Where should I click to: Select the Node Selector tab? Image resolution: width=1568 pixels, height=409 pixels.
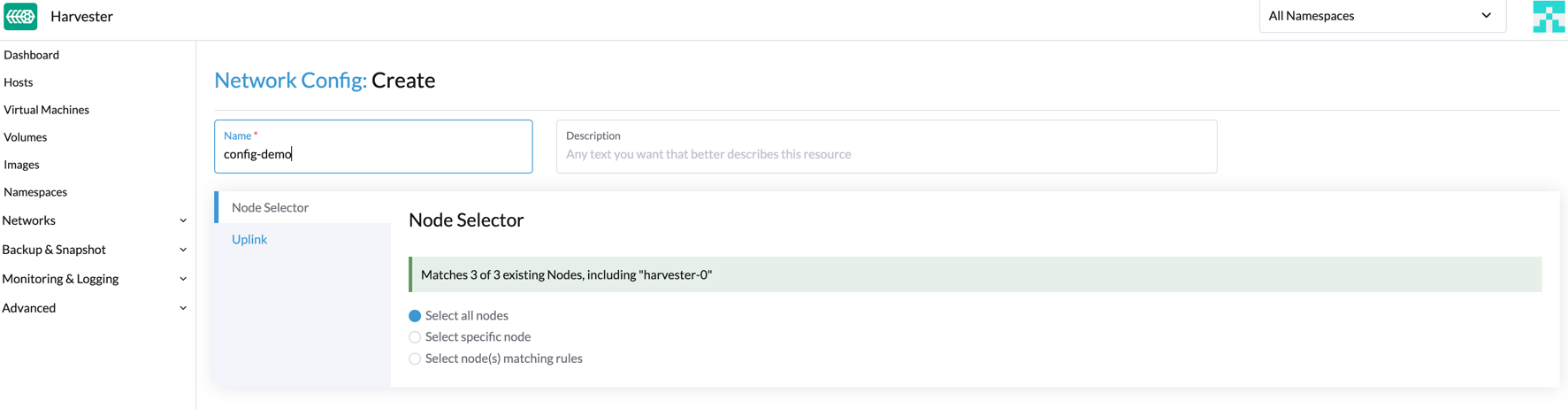coord(270,207)
